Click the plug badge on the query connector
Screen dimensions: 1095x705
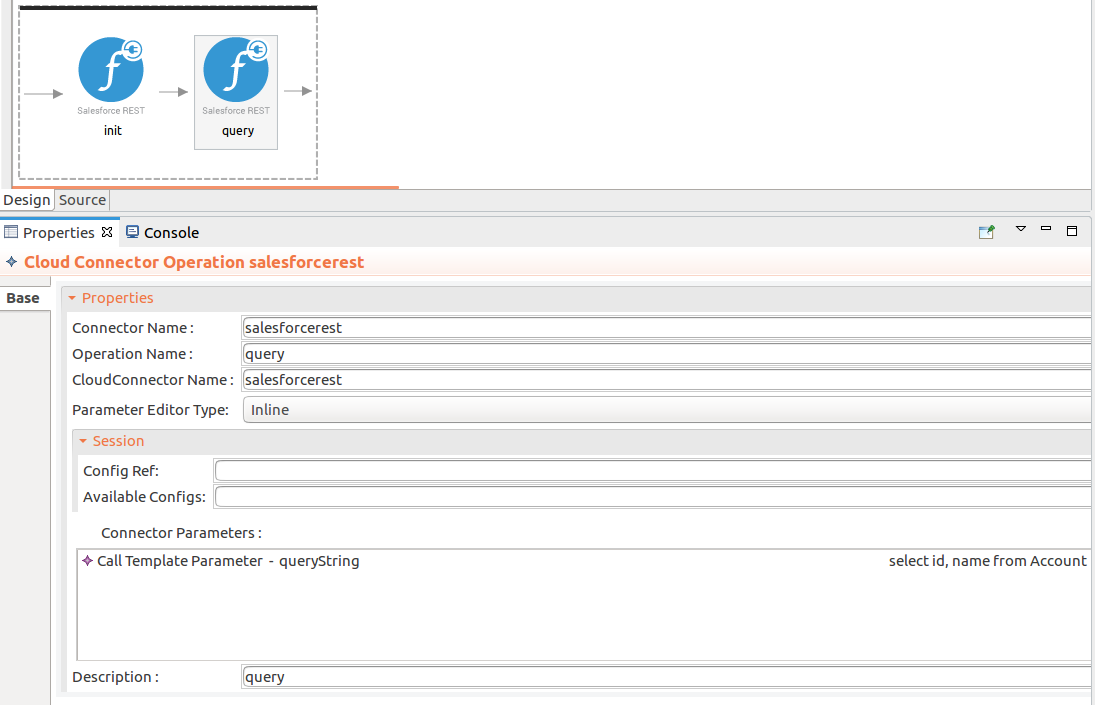(258, 50)
